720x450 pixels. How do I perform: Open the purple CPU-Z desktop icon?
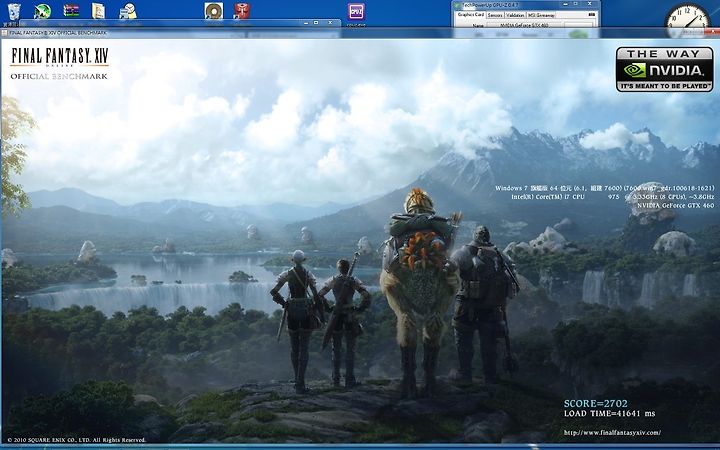pos(356,11)
